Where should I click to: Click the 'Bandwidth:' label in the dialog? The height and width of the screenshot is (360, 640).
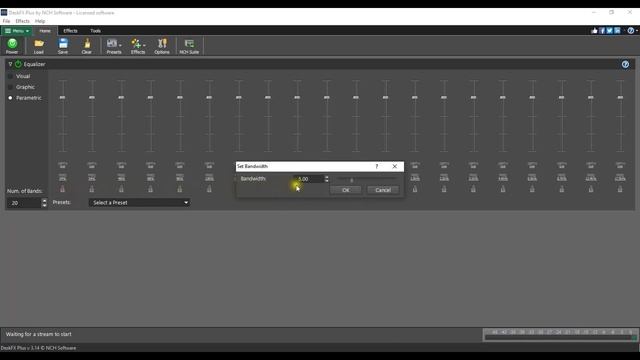[x=253, y=179]
